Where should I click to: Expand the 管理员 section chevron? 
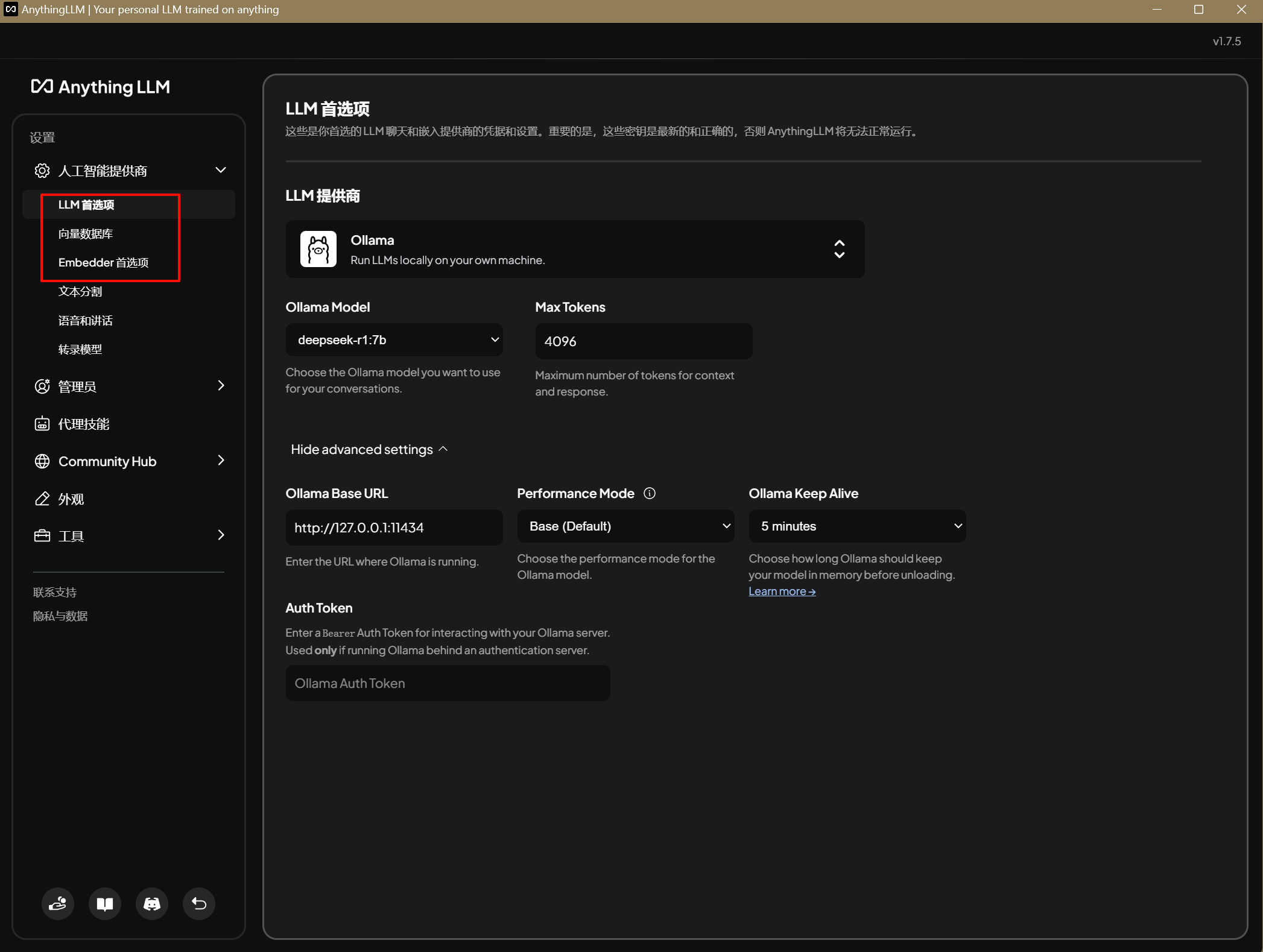[x=221, y=386]
